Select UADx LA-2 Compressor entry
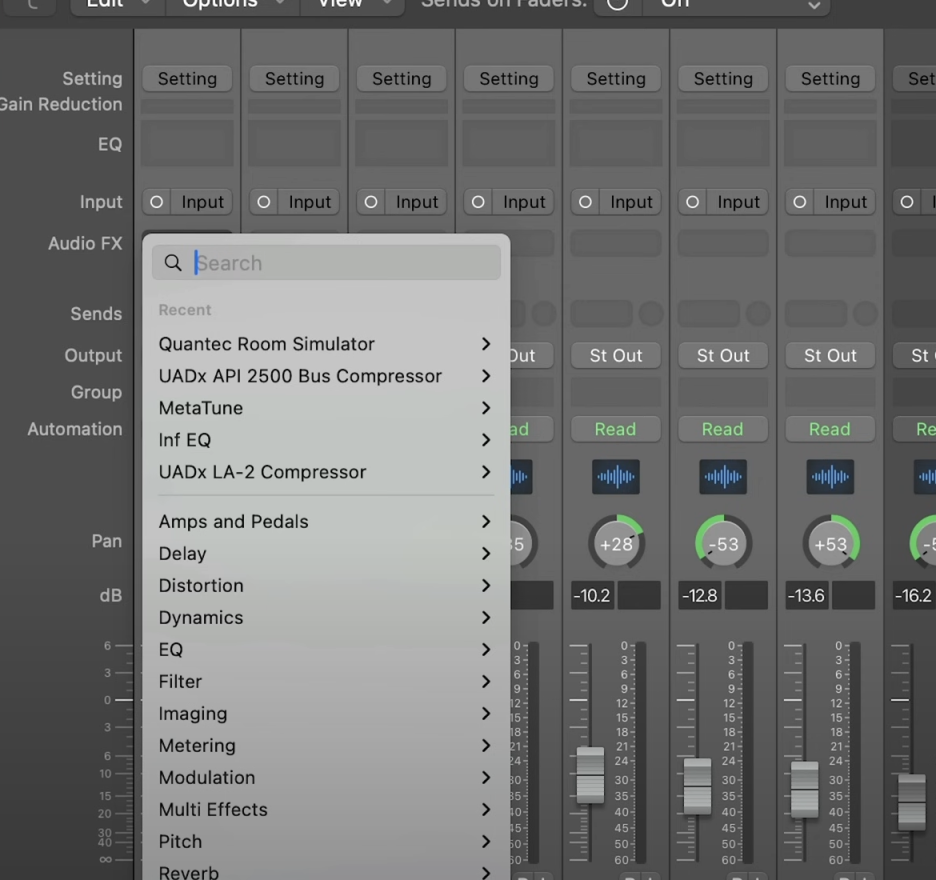The height and width of the screenshot is (880, 936). click(x=326, y=472)
